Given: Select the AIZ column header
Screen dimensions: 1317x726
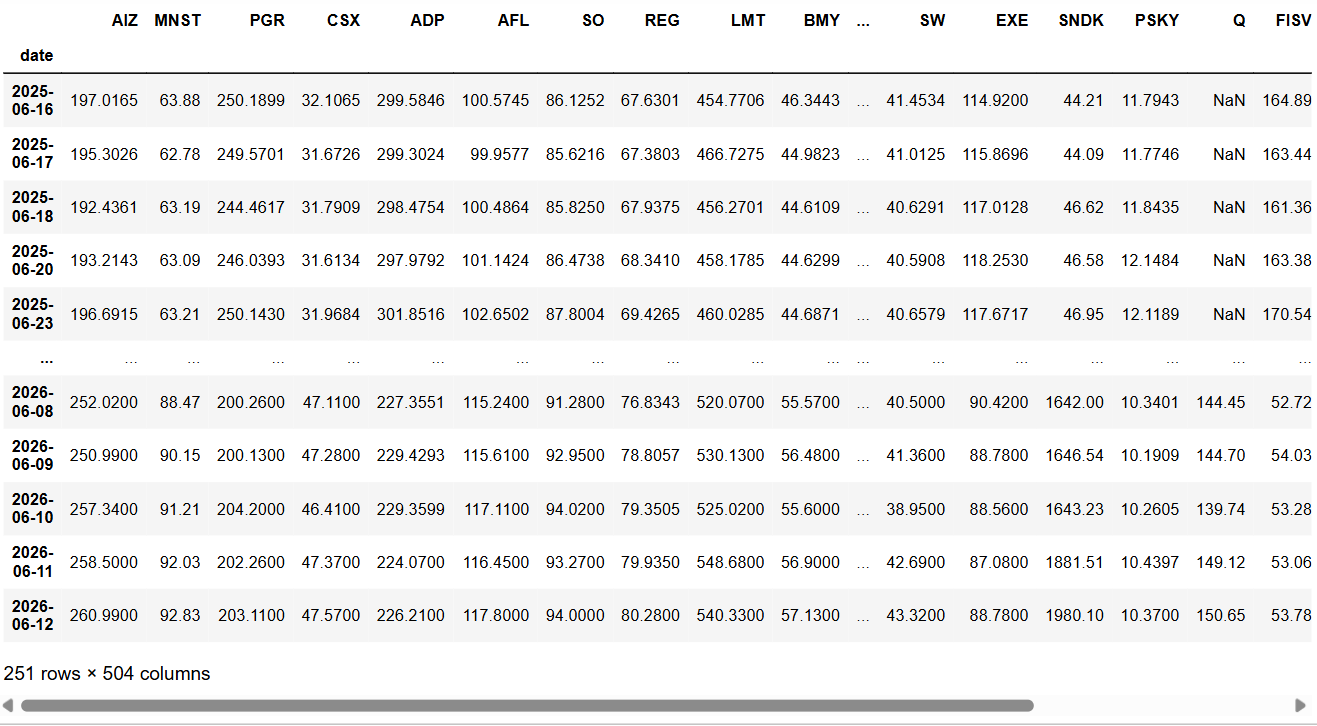Looking at the screenshot, I should pyautogui.click(x=125, y=20).
